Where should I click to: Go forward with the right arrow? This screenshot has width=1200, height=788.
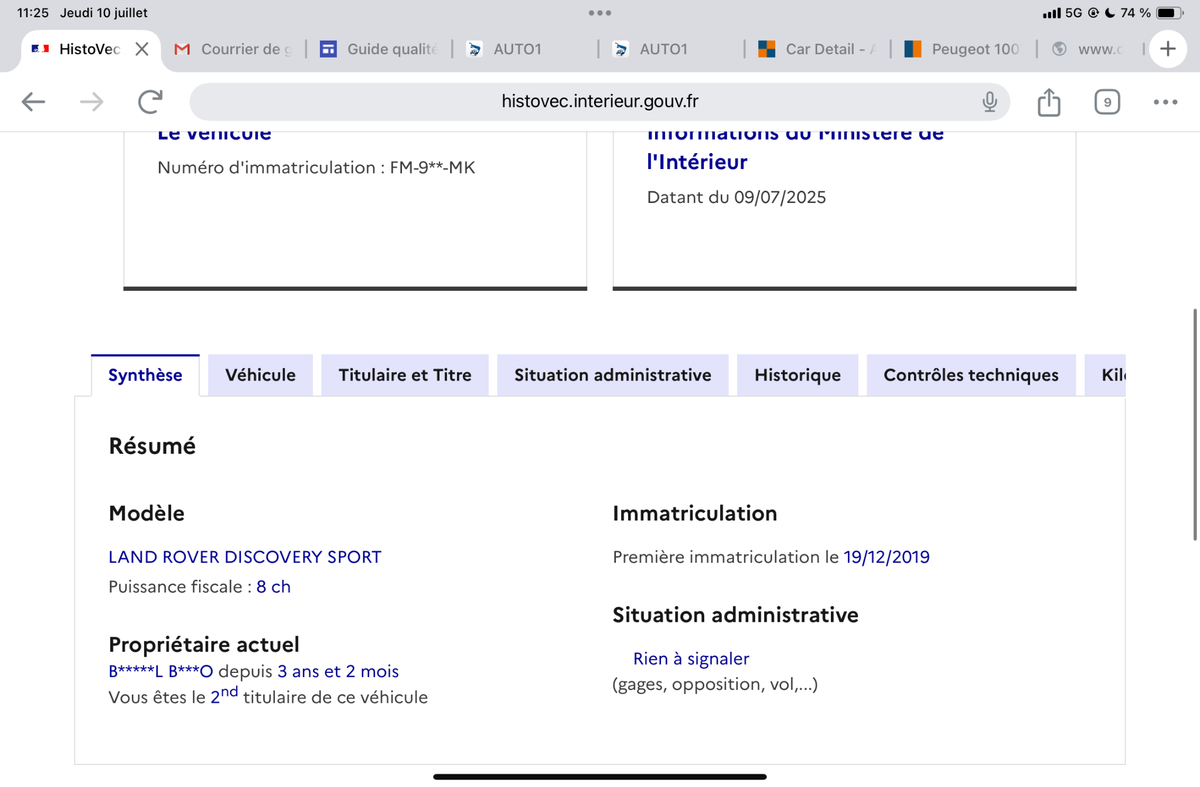point(91,101)
